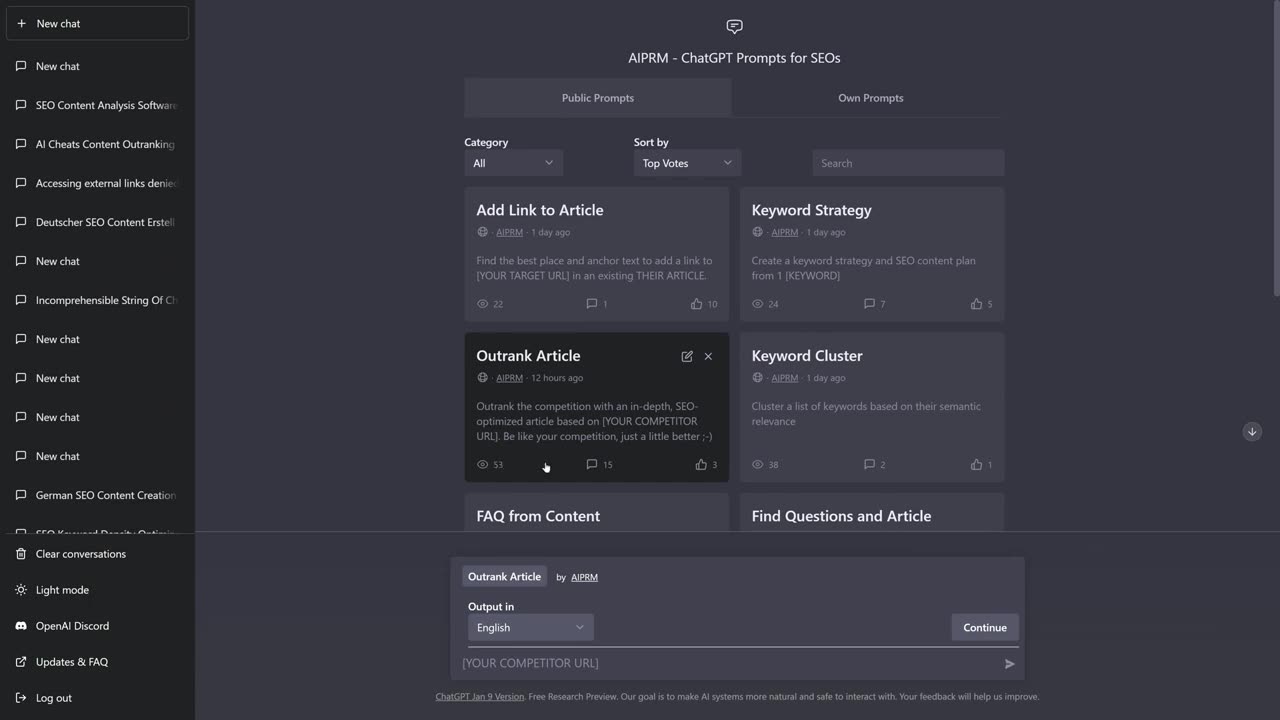The width and height of the screenshot is (1280, 720).
Task: Toggle Light mode in the sidebar
Action: (x=97, y=590)
